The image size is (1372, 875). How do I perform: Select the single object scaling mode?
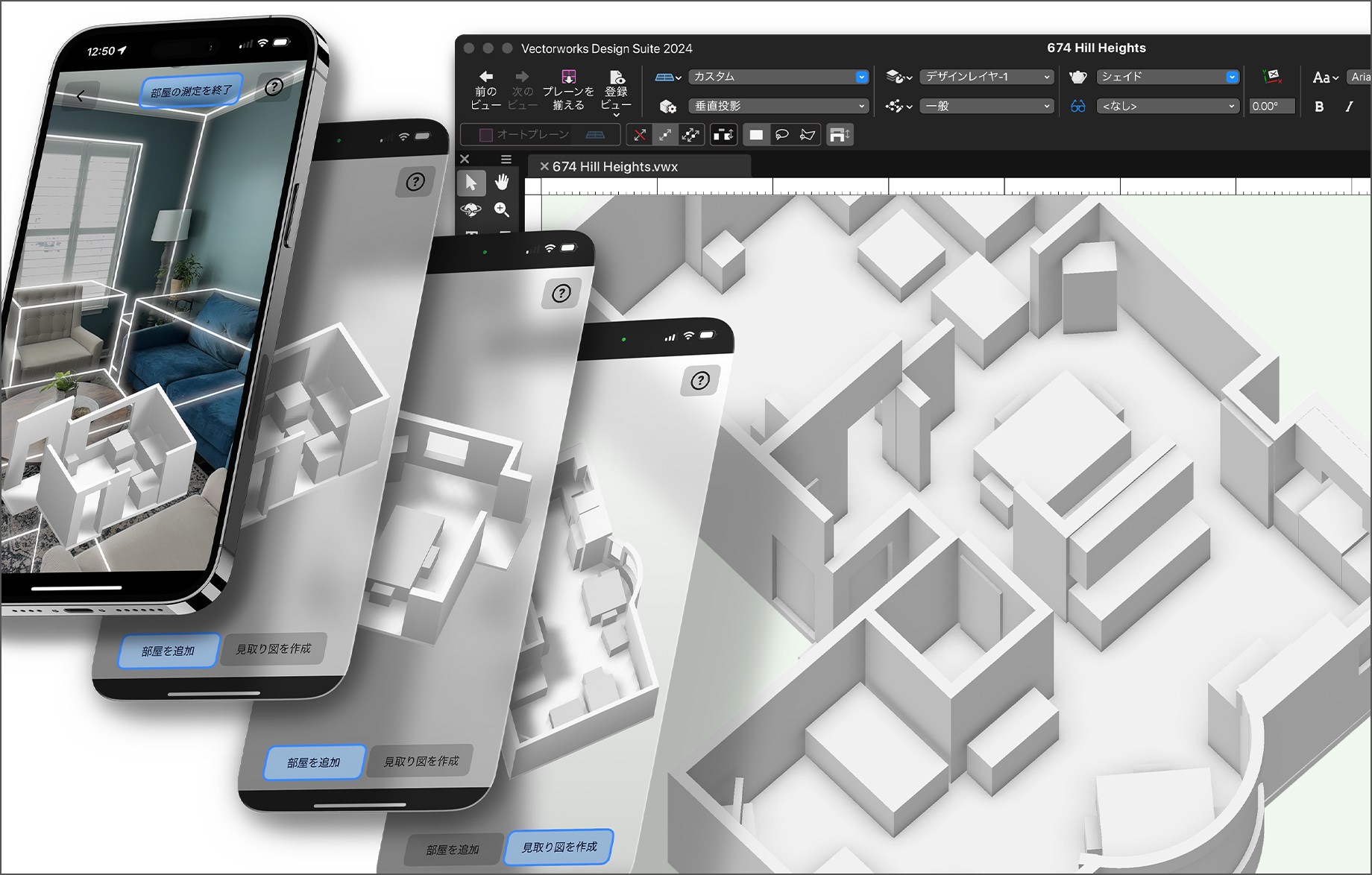665,135
